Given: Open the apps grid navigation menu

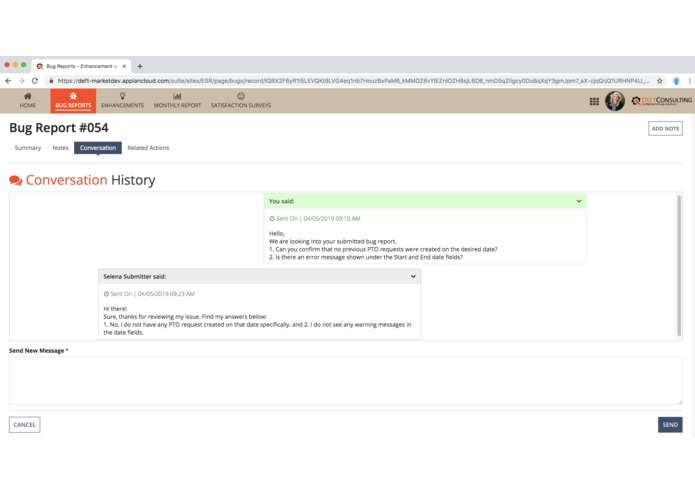Looking at the screenshot, I should [x=594, y=101].
